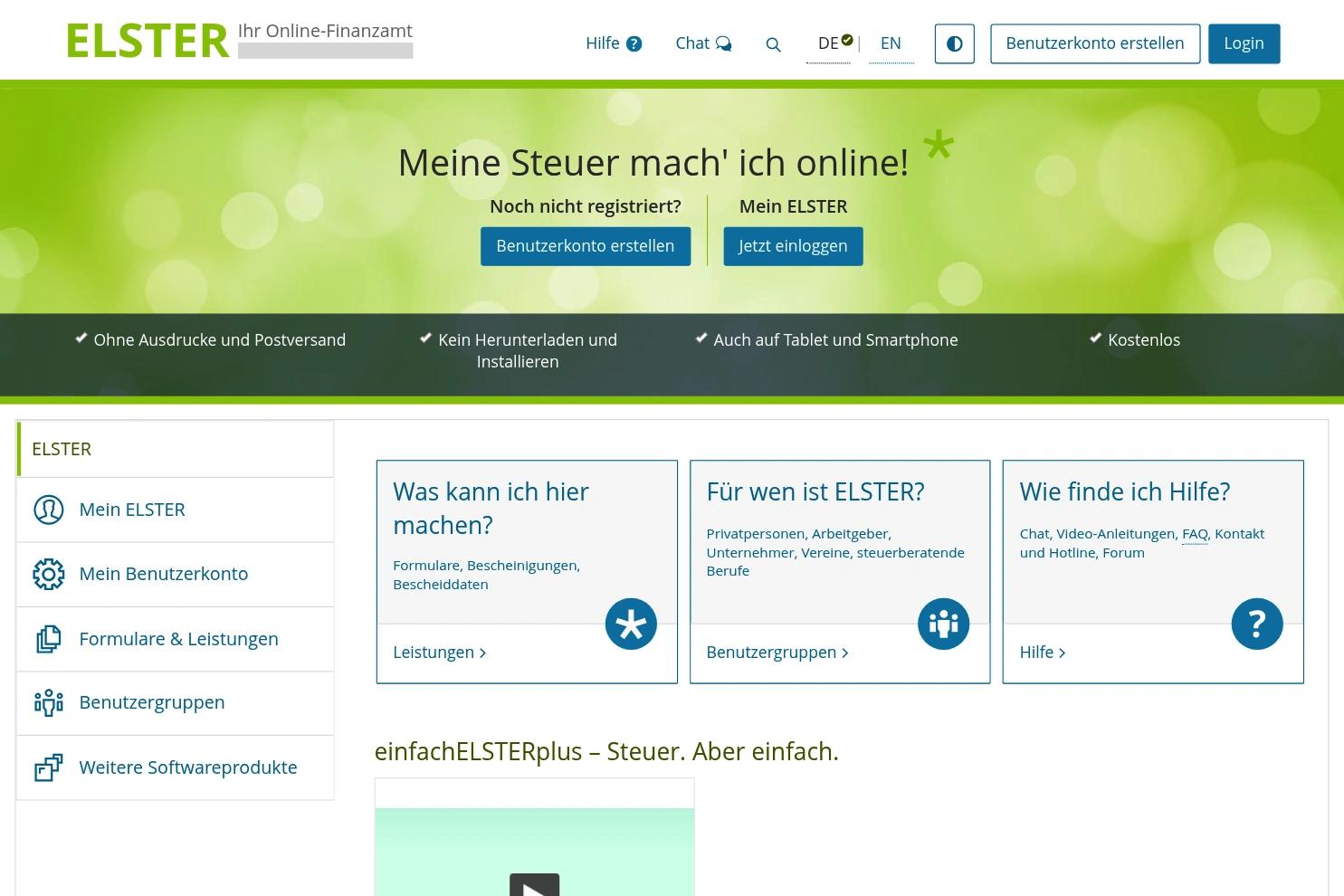
Task: Open Mein Benutzerkonto in sidebar
Action: tap(176, 574)
